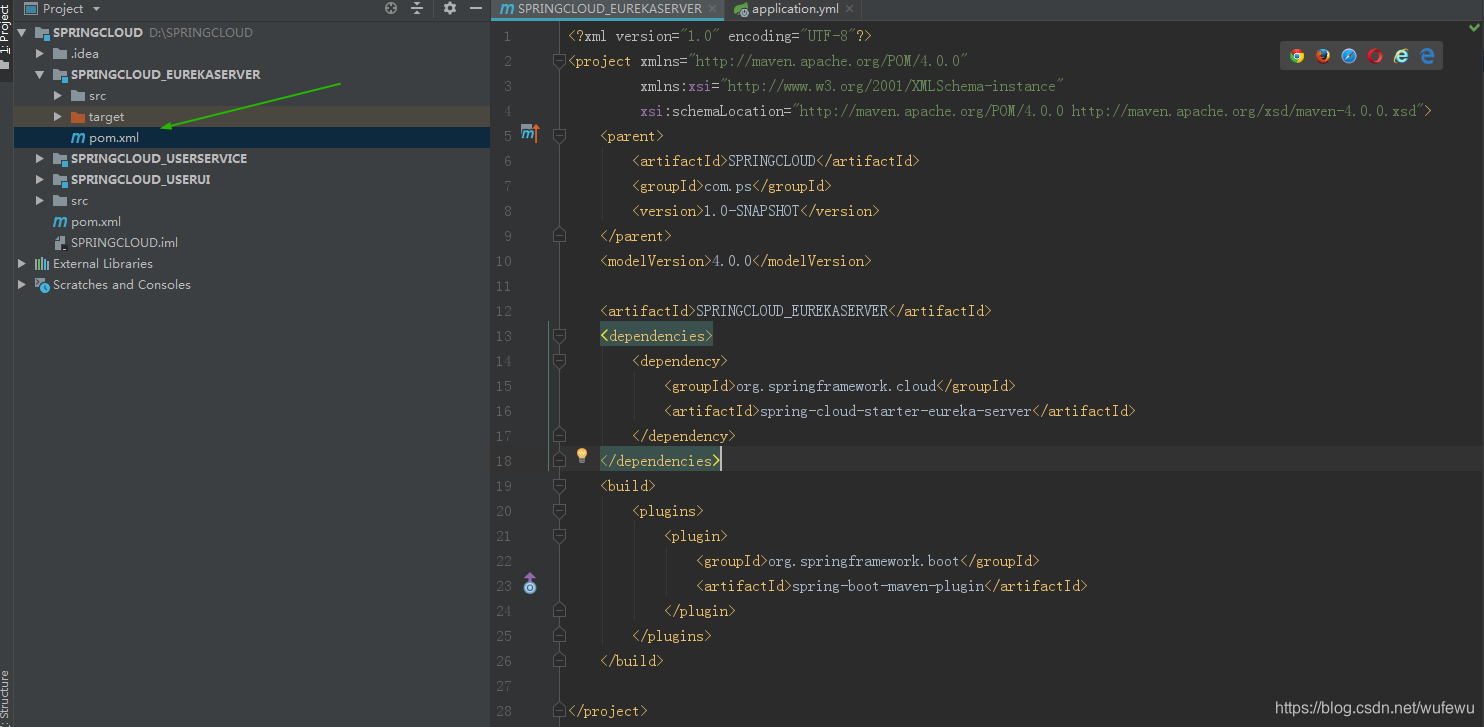Select the root-level pom.xml file
Image resolution: width=1484 pixels, height=727 pixels.
pyautogui.click(x=96, y=222)
